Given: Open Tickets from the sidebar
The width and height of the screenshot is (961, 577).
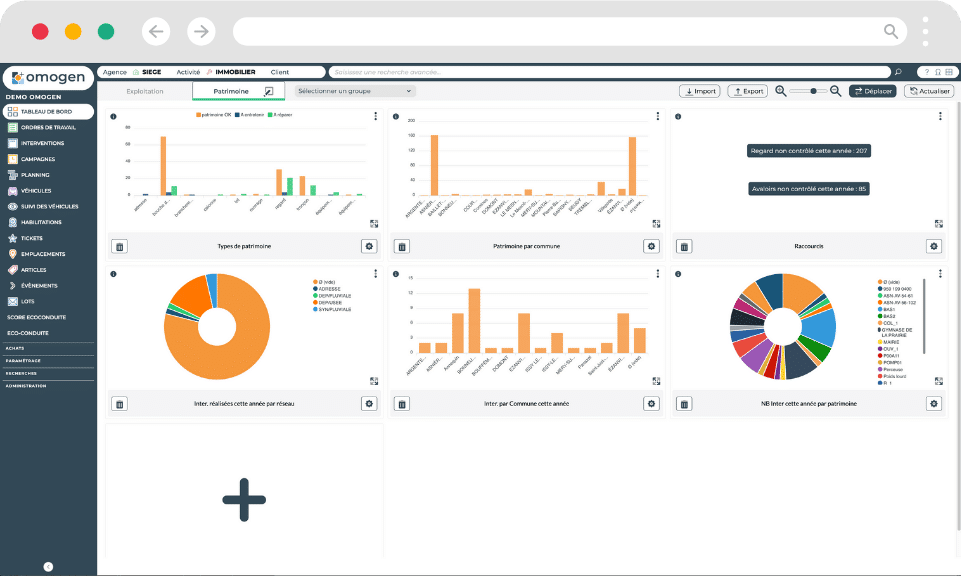Looking at the screenshot, I should pyautogui.click(x=34, y=238).
